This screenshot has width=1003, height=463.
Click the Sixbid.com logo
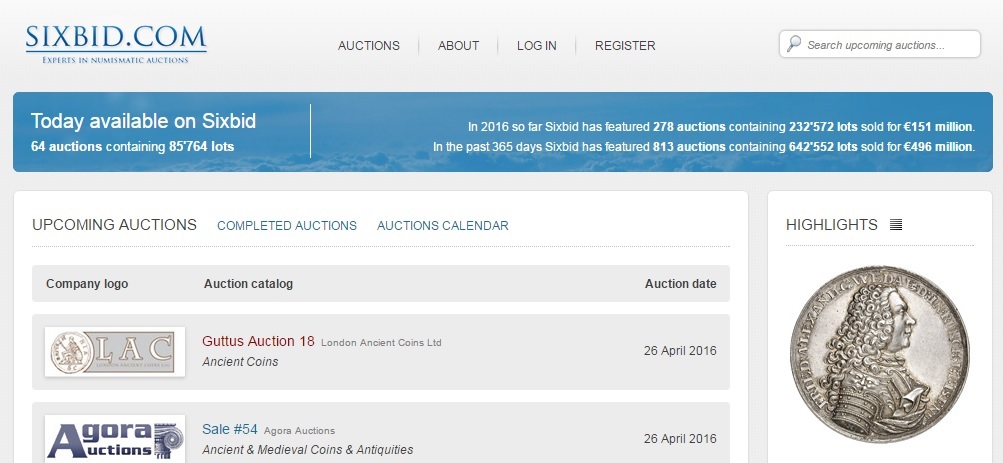pyautogui.click(x=116, y=44)
